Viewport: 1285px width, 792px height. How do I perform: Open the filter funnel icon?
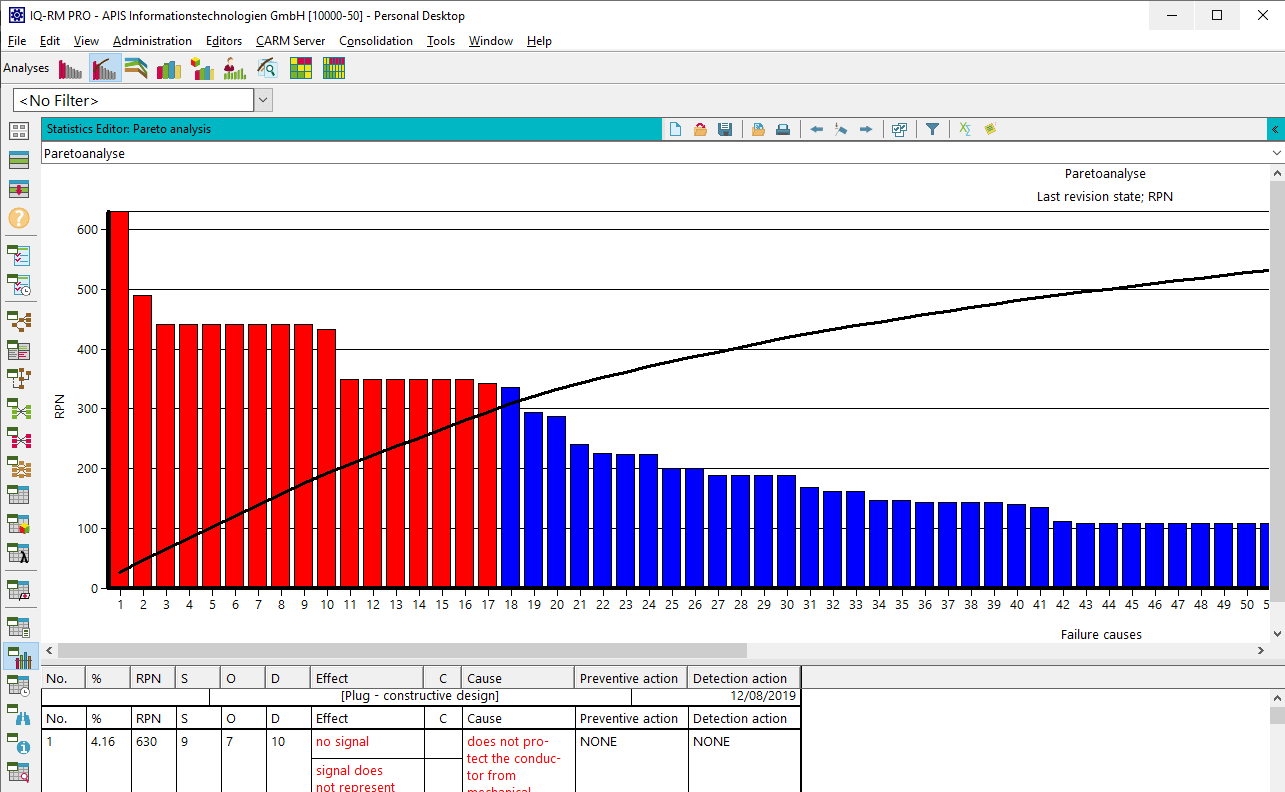pos(932,129)
